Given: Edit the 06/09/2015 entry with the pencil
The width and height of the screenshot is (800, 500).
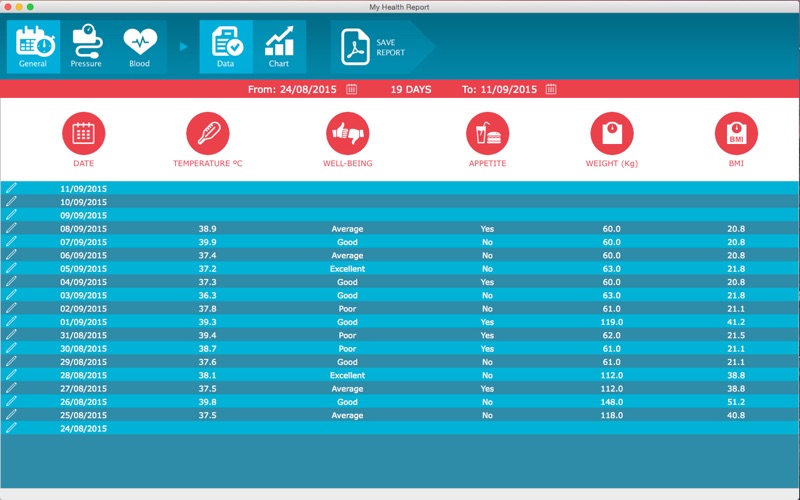Looking at the screenshot, I should [11, 254].
